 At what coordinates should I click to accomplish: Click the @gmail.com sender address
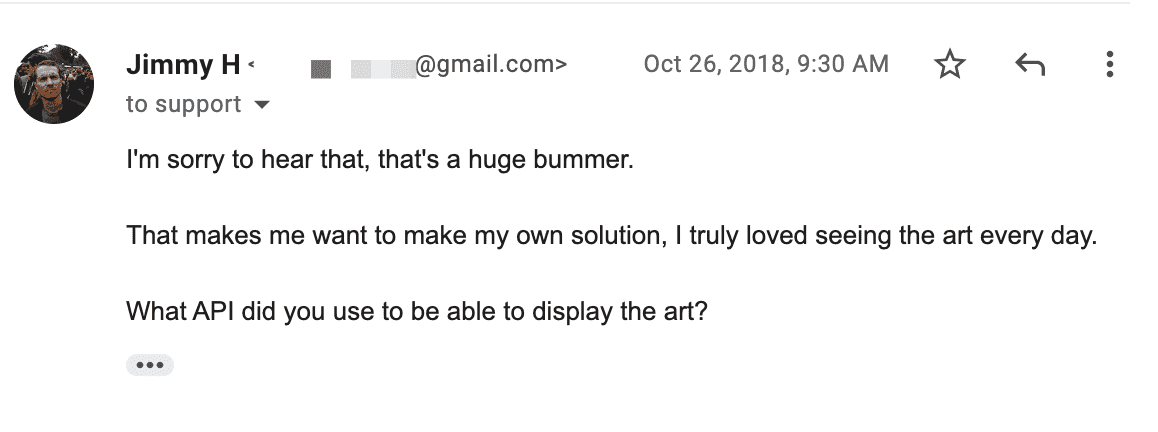click(x=491, y=65)
